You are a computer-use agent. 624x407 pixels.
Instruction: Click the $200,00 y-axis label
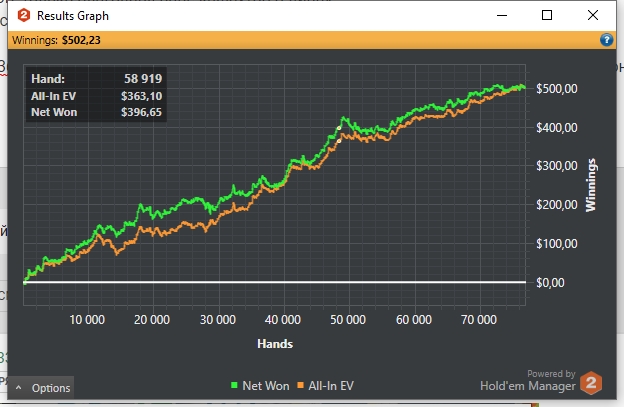[556, 204]
